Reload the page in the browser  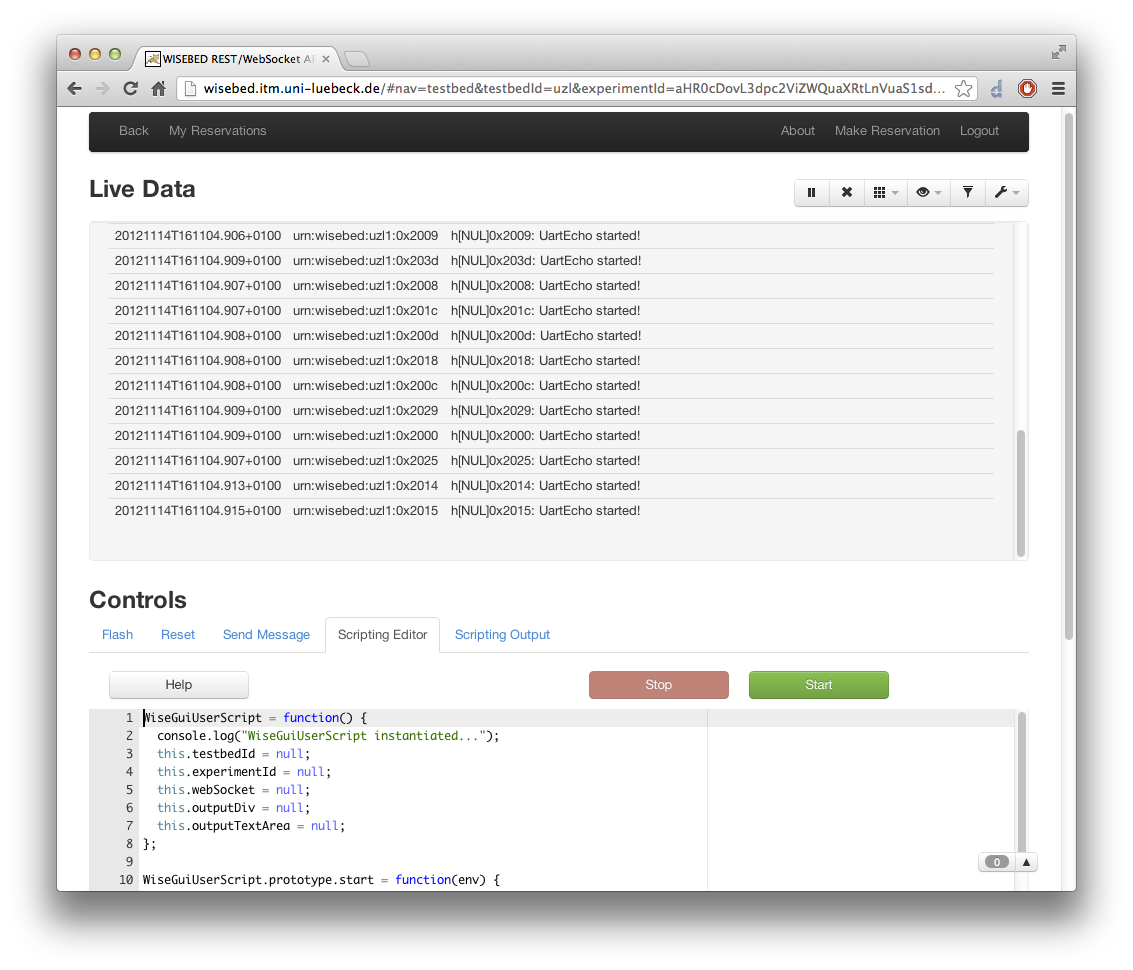pos(130,89)
